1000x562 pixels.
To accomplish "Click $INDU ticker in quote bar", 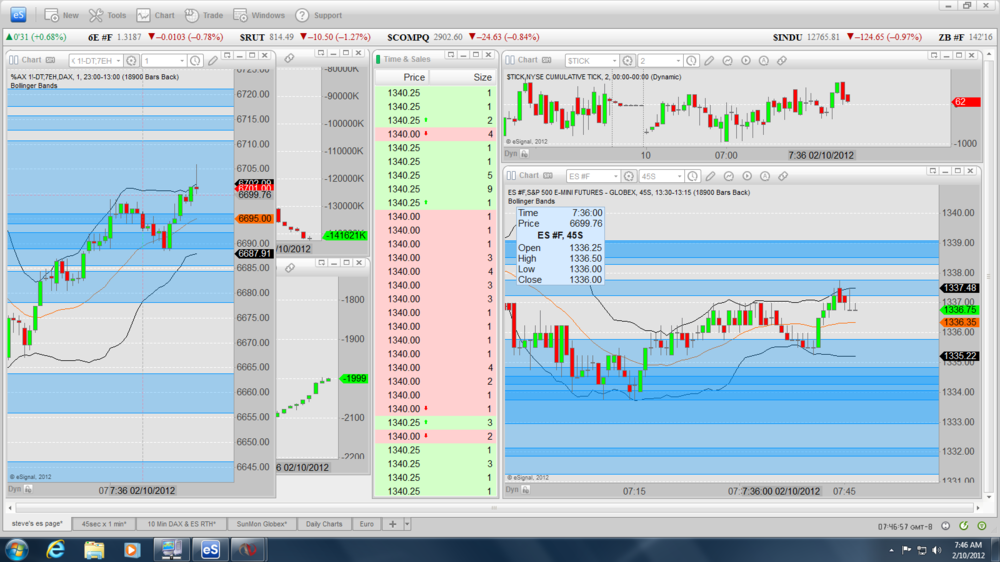I will [787, 38].
